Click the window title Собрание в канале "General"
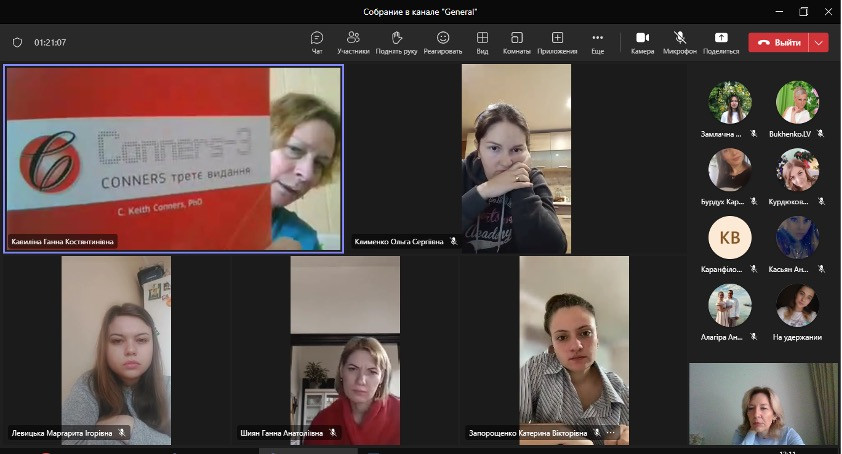842x454 pixels. 420,12
